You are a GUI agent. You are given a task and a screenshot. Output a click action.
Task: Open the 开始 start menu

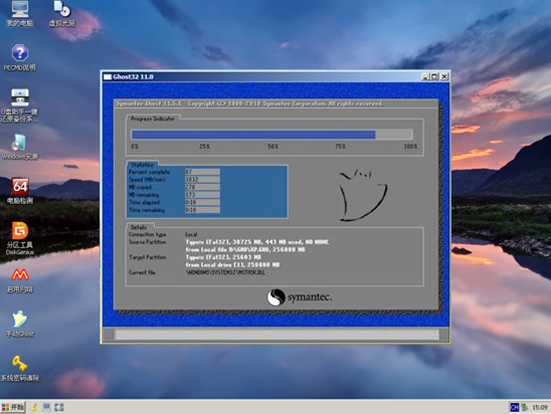point(13,407)
